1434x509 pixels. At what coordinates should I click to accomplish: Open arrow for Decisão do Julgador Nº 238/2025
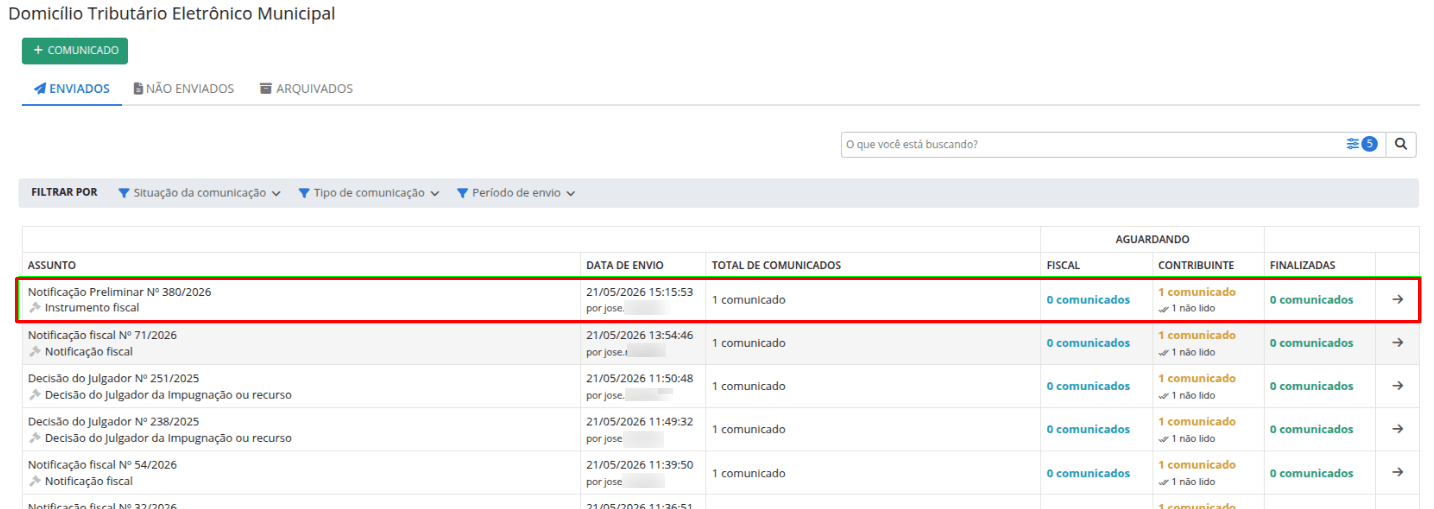pos(1398,429)
